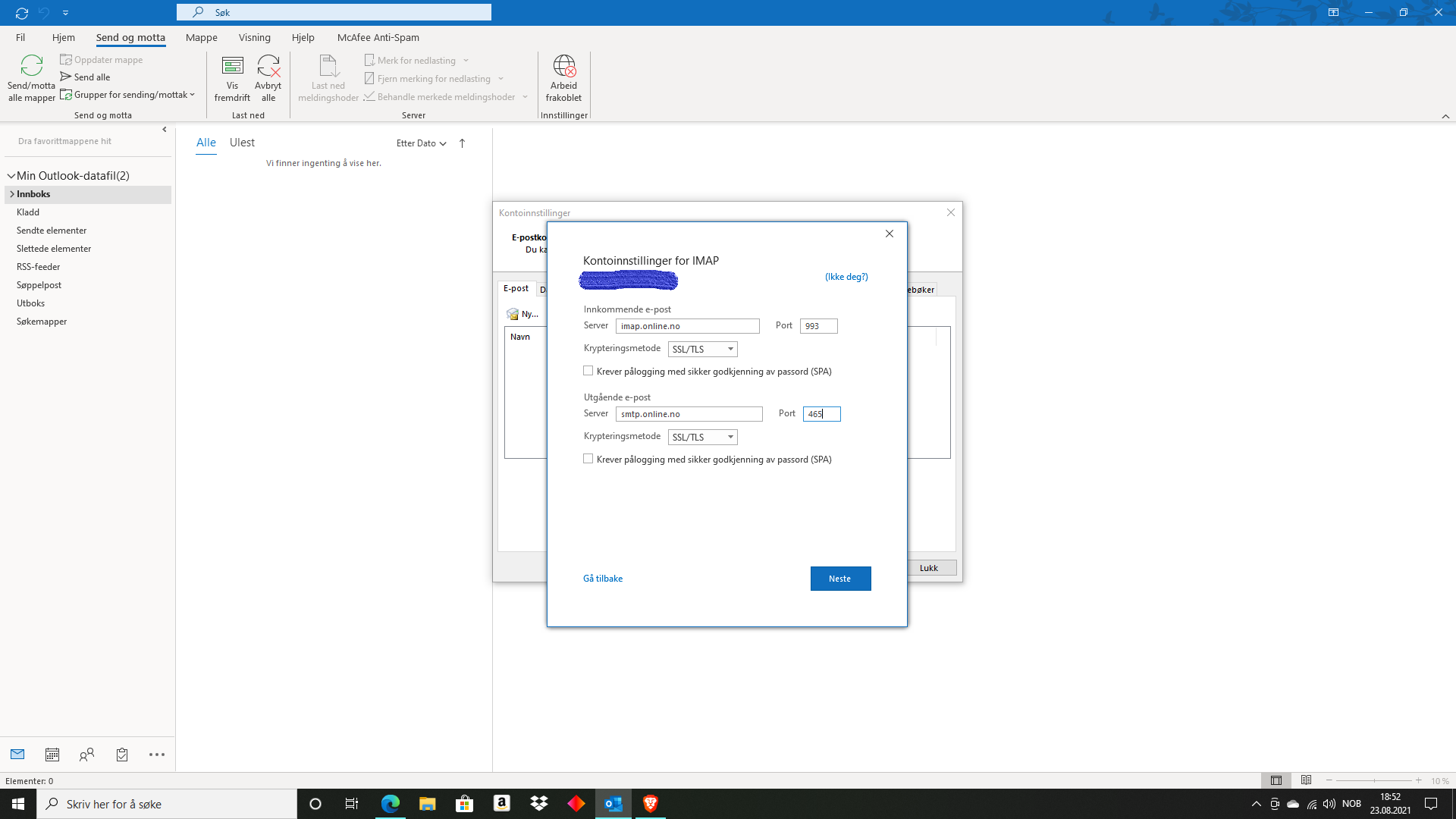Reverse sort order arrow in message list
Viewport: 1456px width, 819px height.
click(462, 143)
